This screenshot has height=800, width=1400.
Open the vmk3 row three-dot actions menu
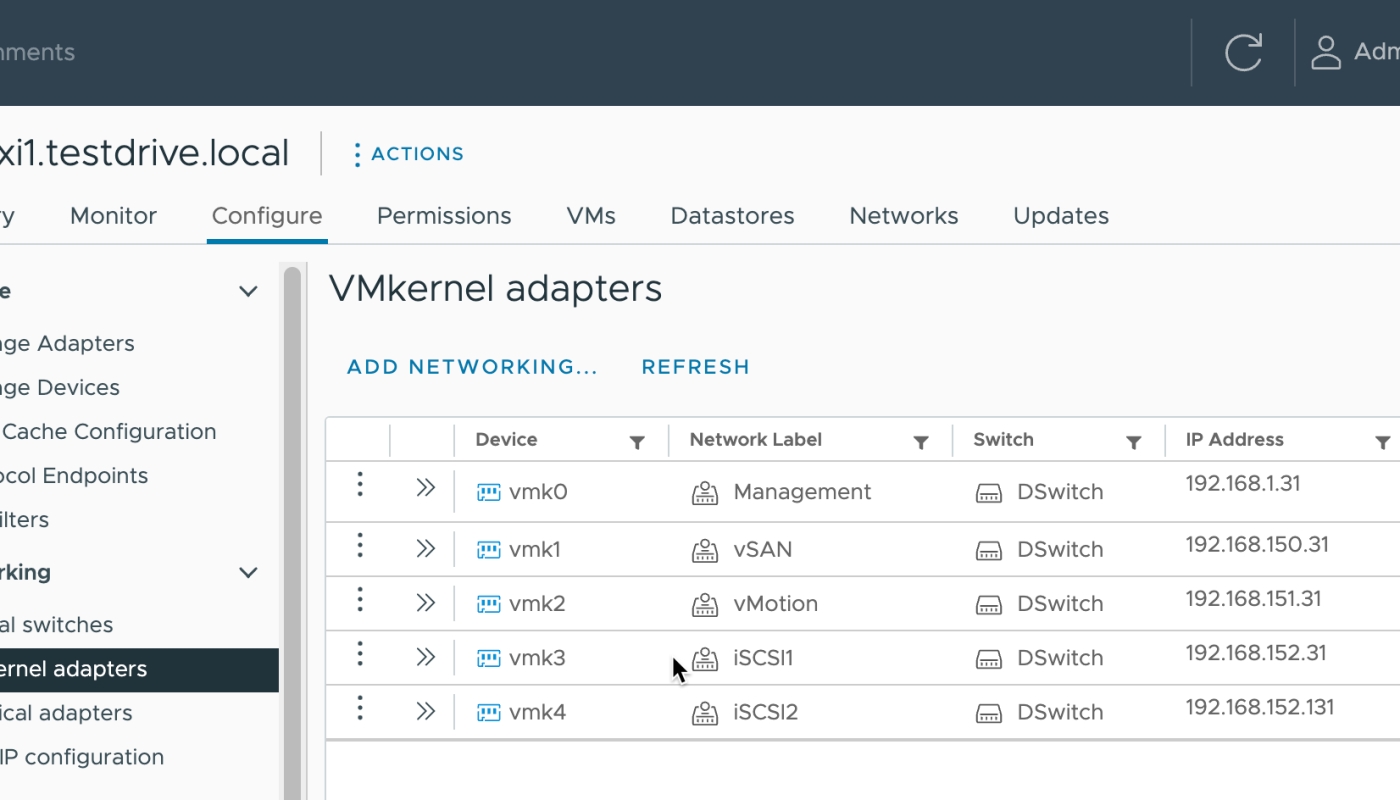pos(360,654)
